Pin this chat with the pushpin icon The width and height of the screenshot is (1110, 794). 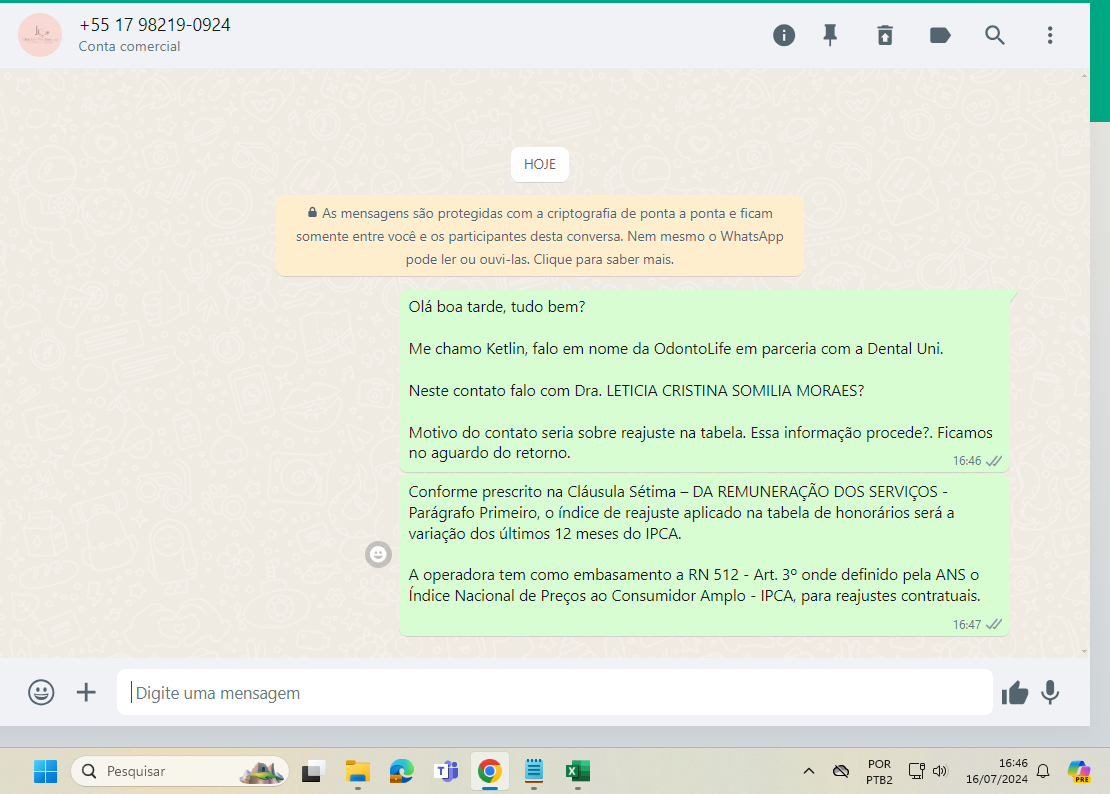point(830,35)
